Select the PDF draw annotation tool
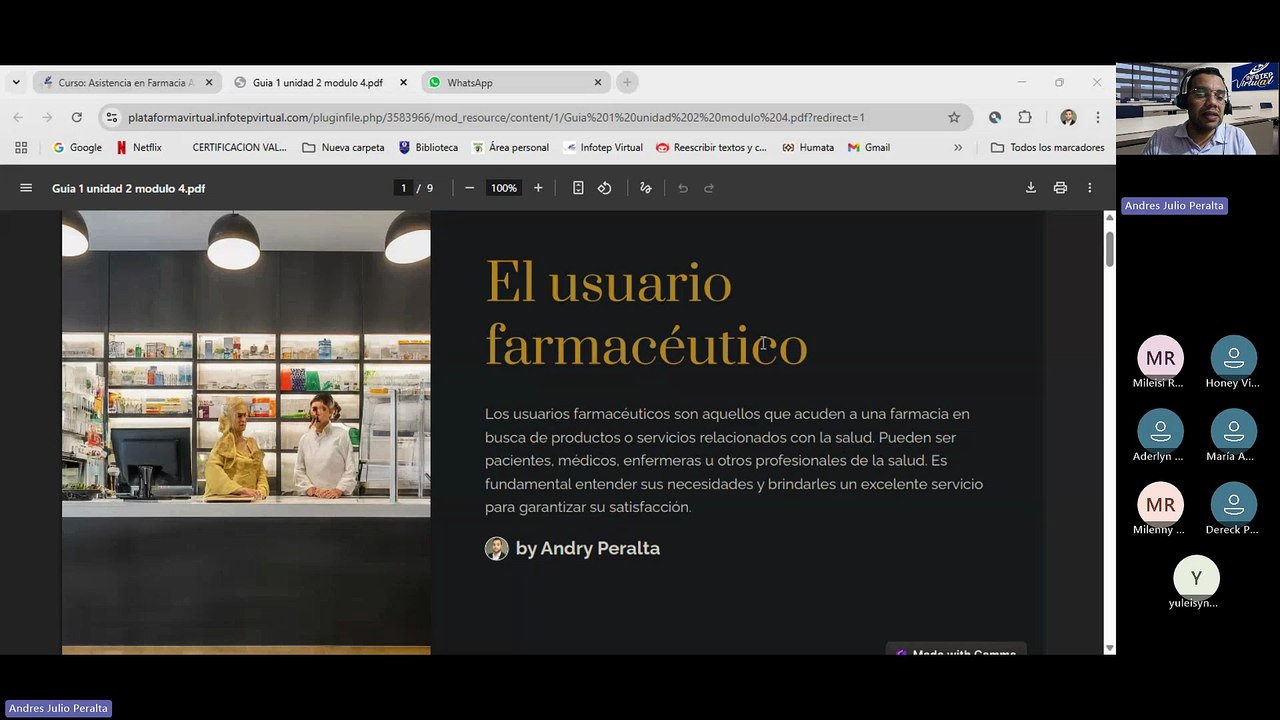Viewport: 1280px width, 720px height. (x=645, y=188)
